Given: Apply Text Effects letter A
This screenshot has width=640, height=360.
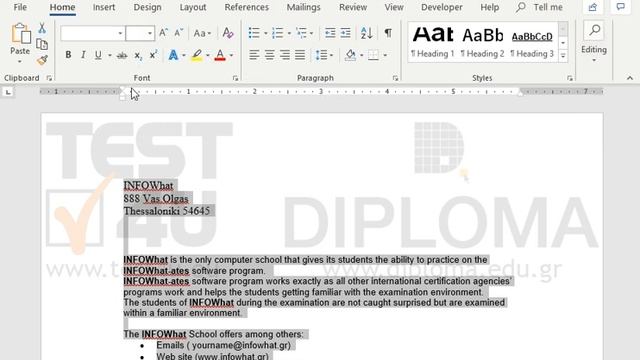Looking at the screenshot, I should point(173,55).
